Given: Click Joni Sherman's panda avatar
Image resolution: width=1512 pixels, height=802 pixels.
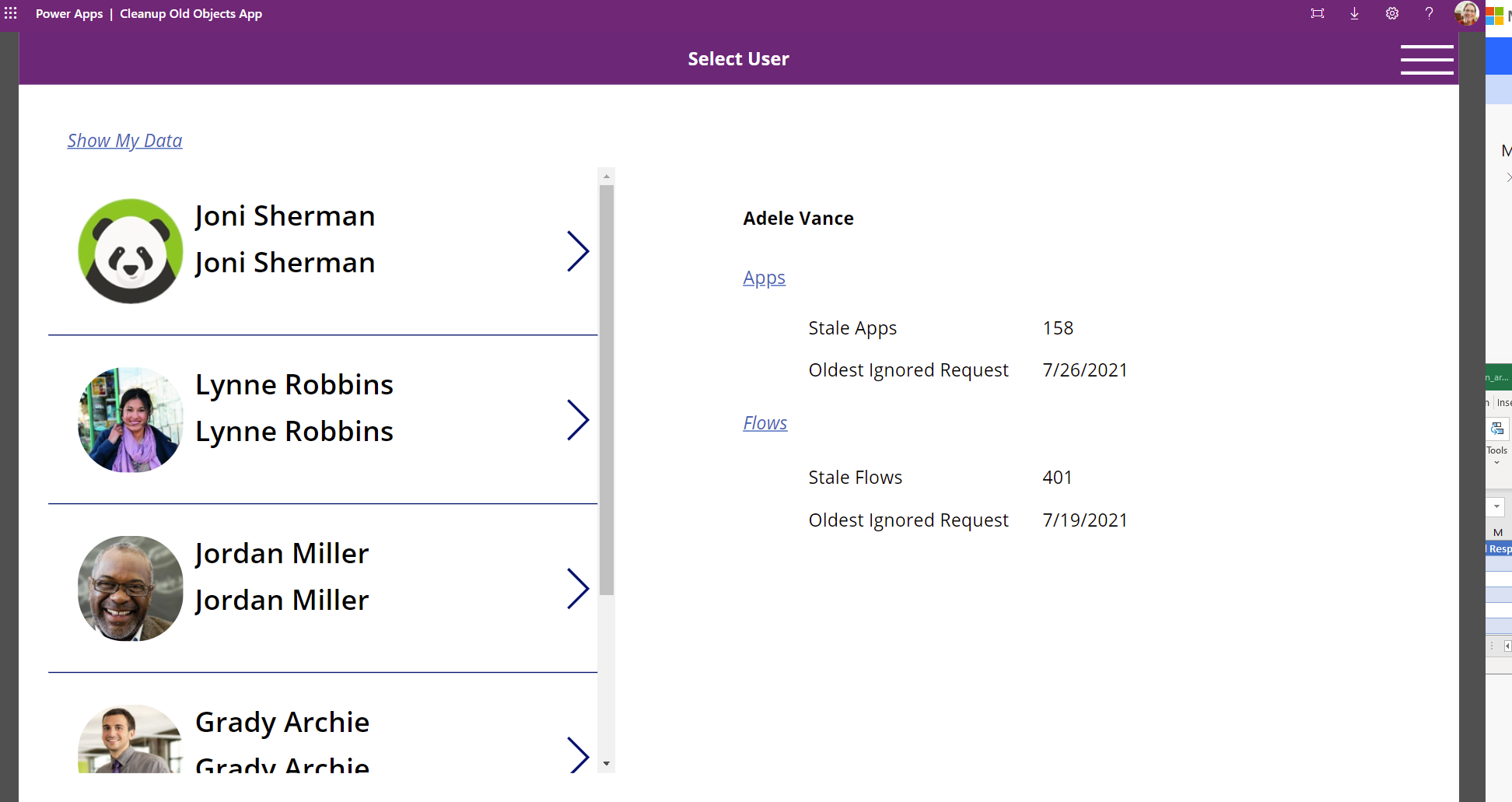Looking at the screenshot, I should tap(129, 250).
